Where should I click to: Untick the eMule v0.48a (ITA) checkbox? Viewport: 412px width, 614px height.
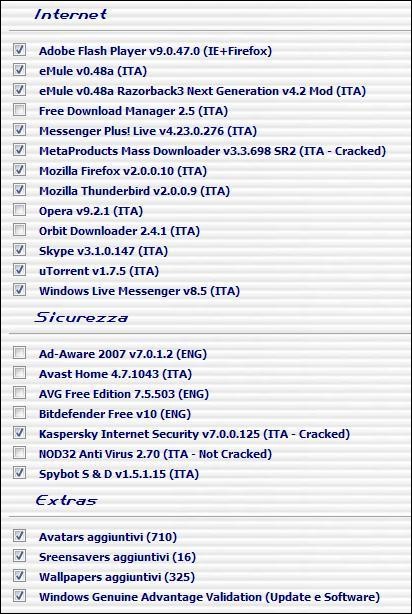pyautogui.click(x=19, y=70)
